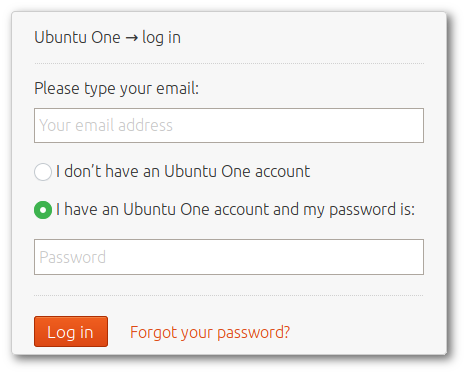Click the 'I have an Ubuntu One account and my password is:' label
The image size is (466, 374).
(235, 210)
